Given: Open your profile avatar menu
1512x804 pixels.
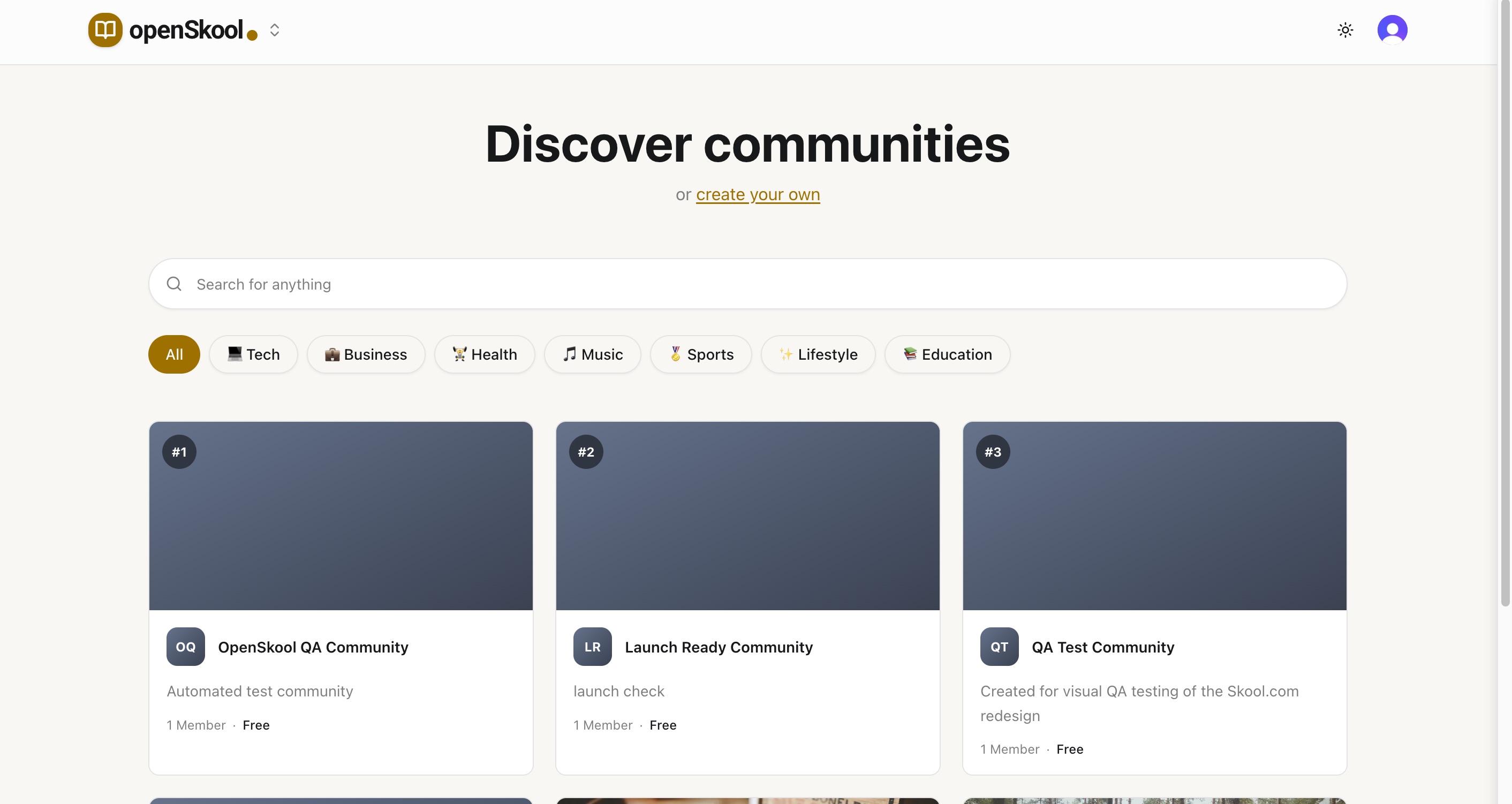Looking at the screenshot, I should pos(1393,29).
